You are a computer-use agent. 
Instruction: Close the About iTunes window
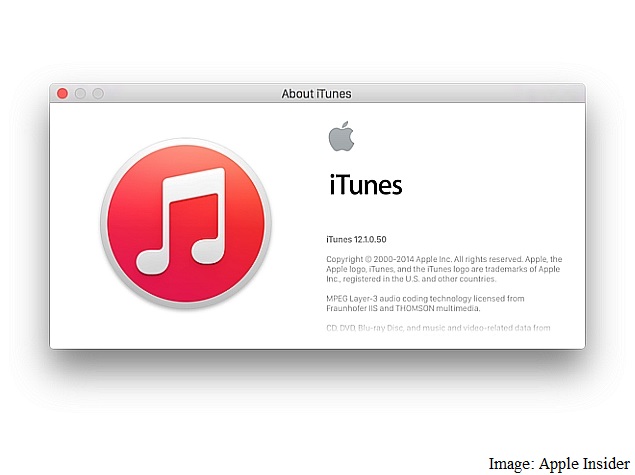coord(62,94)
